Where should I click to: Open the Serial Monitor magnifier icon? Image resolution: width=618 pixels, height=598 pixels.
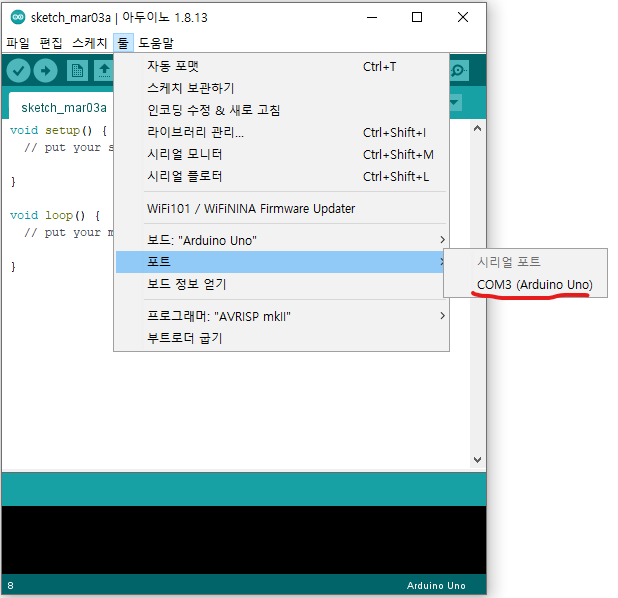click(459, 71)
